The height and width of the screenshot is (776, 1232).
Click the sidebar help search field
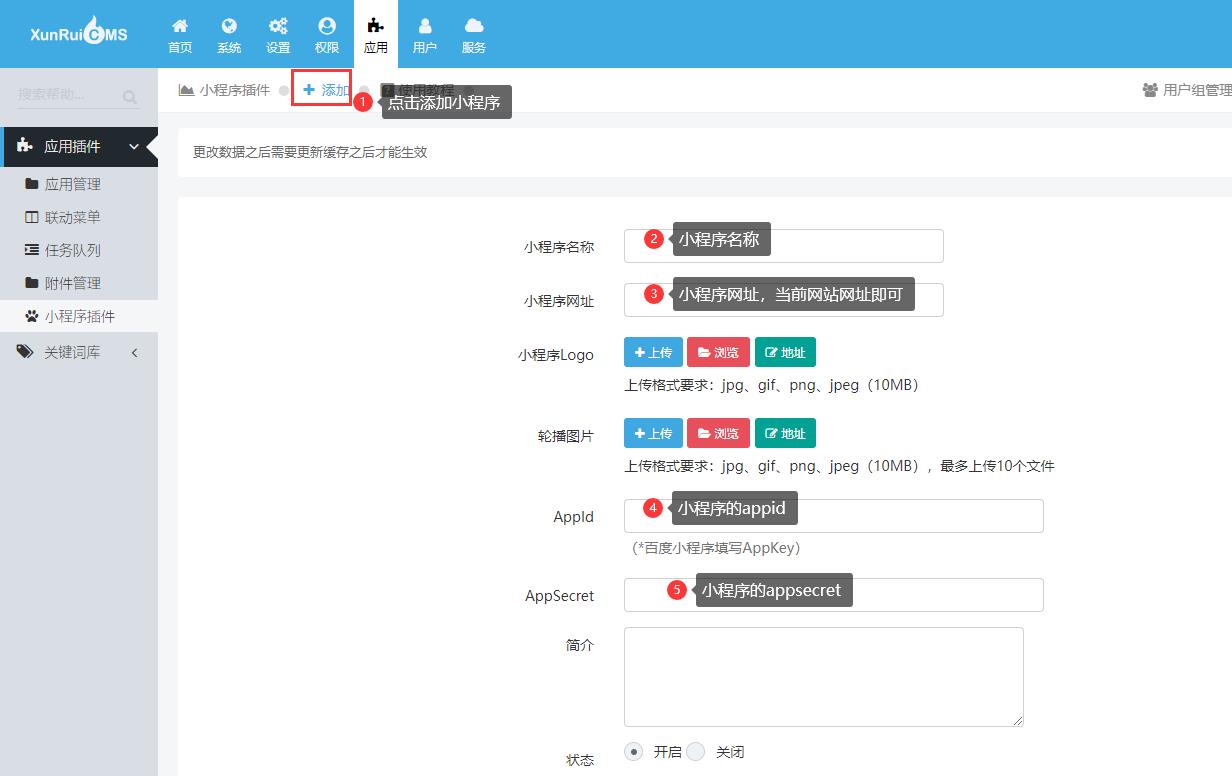click(x=67, y=95)
